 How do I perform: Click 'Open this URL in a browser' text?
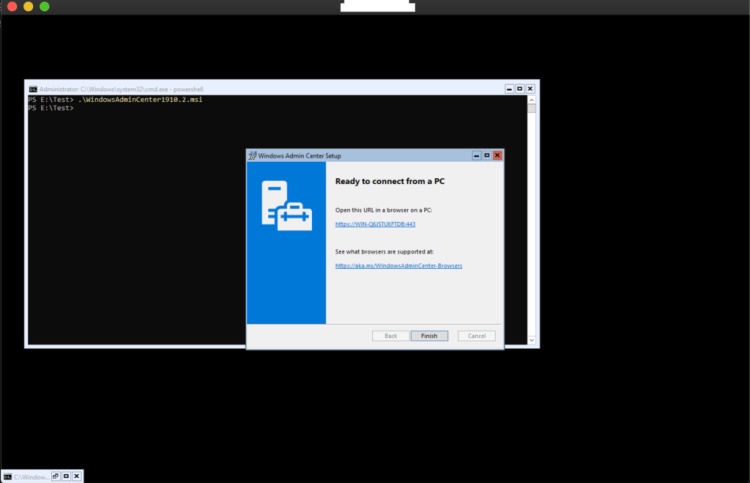coord(384,210)
